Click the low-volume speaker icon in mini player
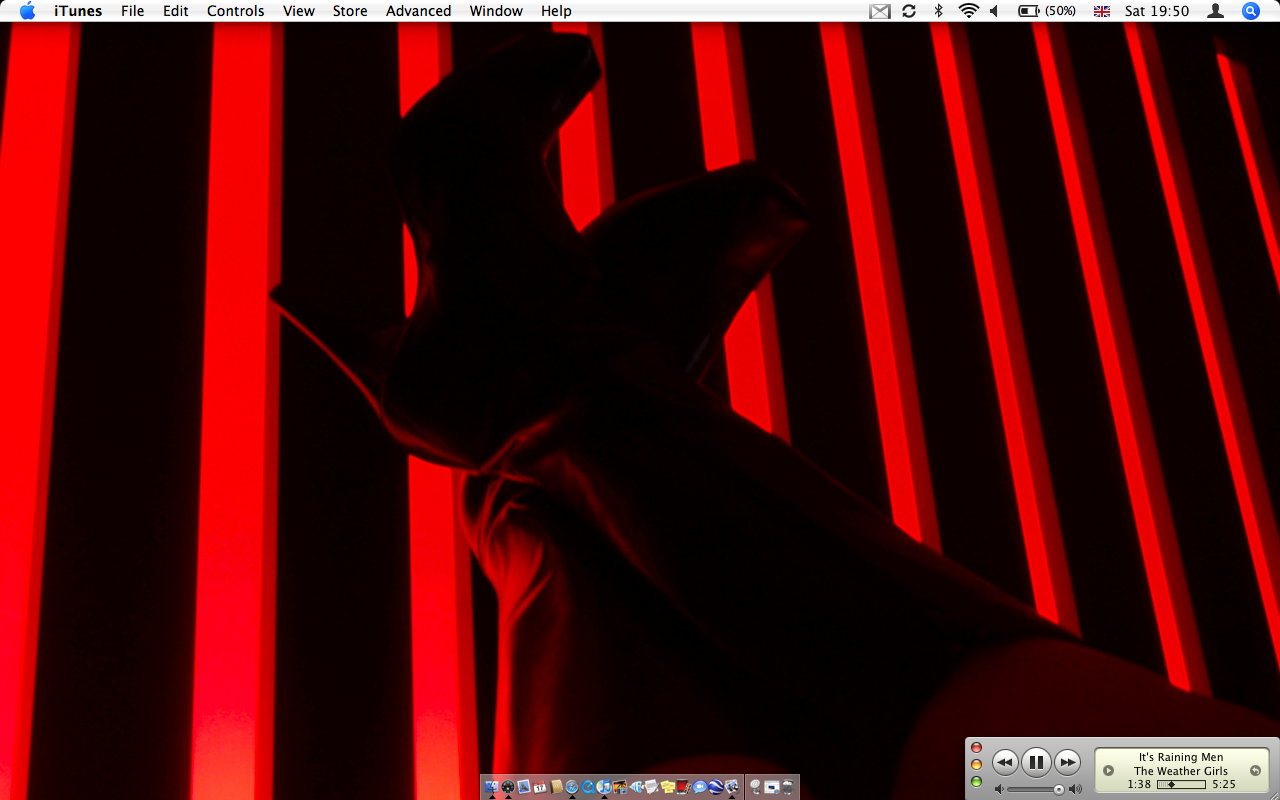The height and width of the screenshot is (800, 1280). point(999,790)
